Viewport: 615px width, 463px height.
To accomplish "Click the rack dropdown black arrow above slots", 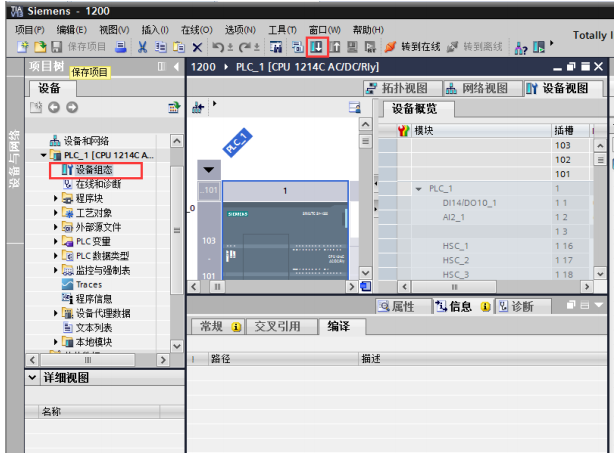I will click(209, 170).
